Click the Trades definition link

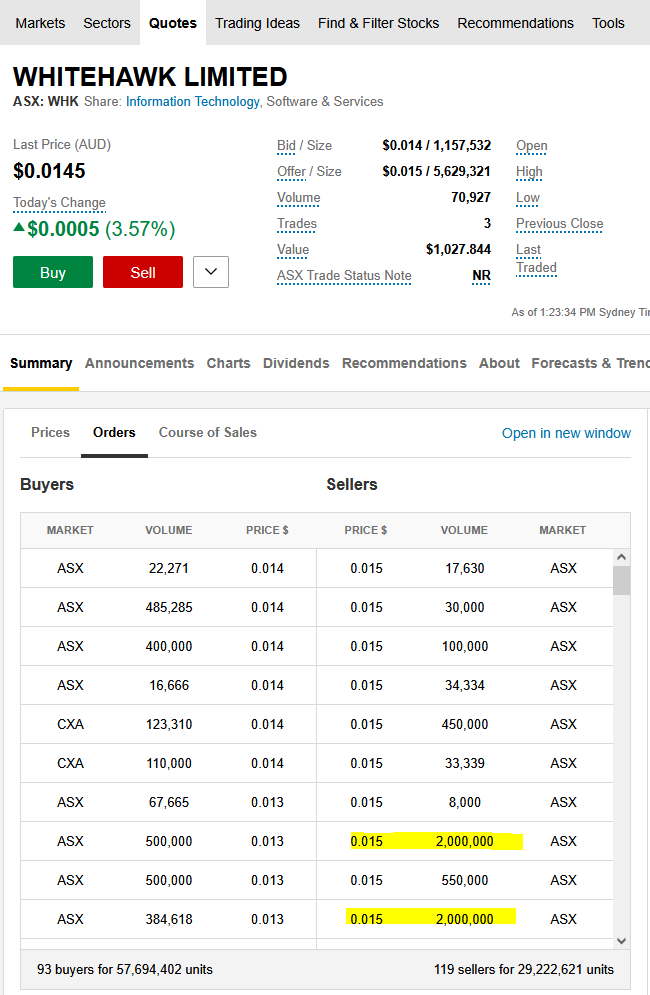tap(296, 224)
